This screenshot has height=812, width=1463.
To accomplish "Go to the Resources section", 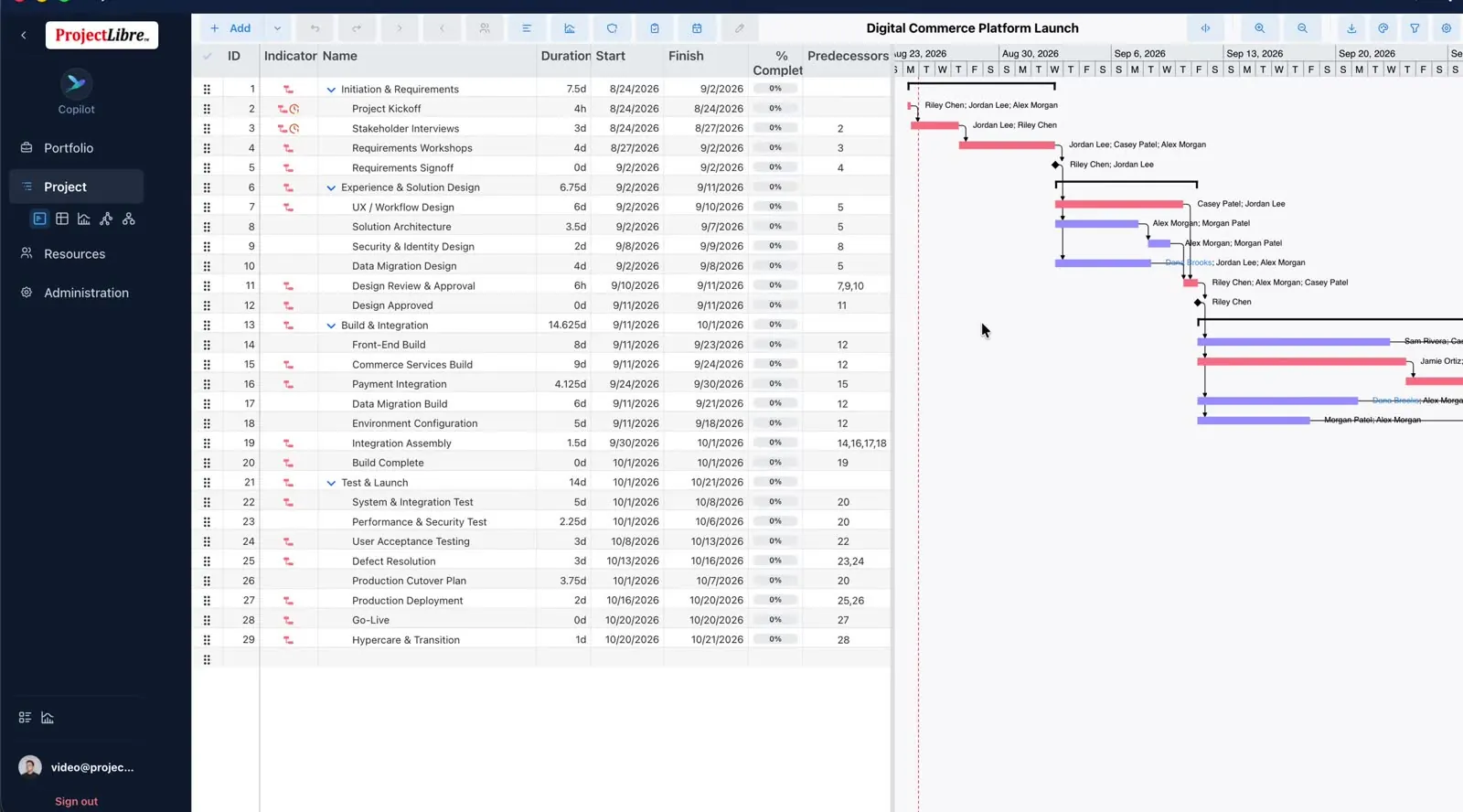I will (x=76, y=254).
